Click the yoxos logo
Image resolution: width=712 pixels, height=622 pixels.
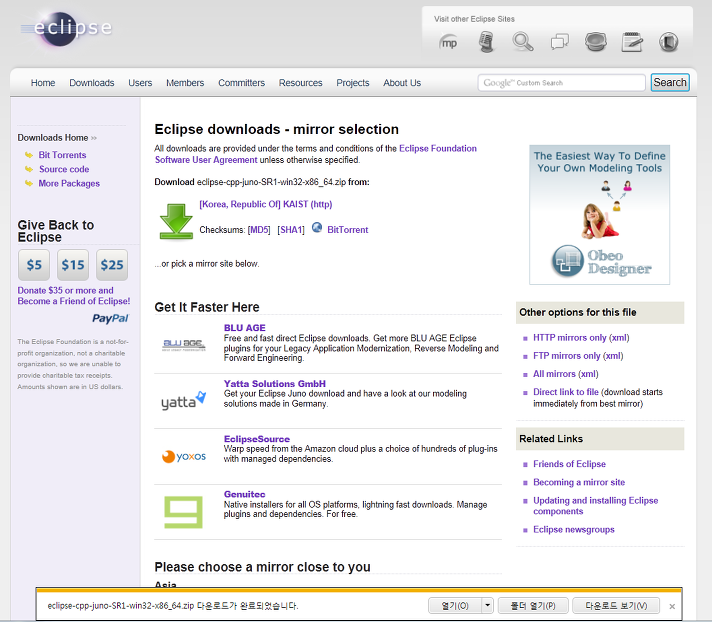click(183, 456)
